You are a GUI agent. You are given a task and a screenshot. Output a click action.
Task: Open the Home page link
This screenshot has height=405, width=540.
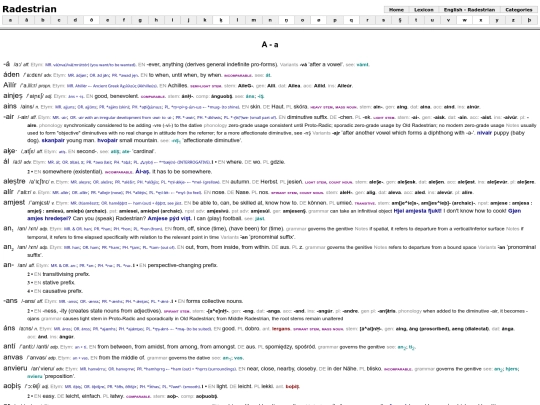pyautogui.click(x=396, y=10)
